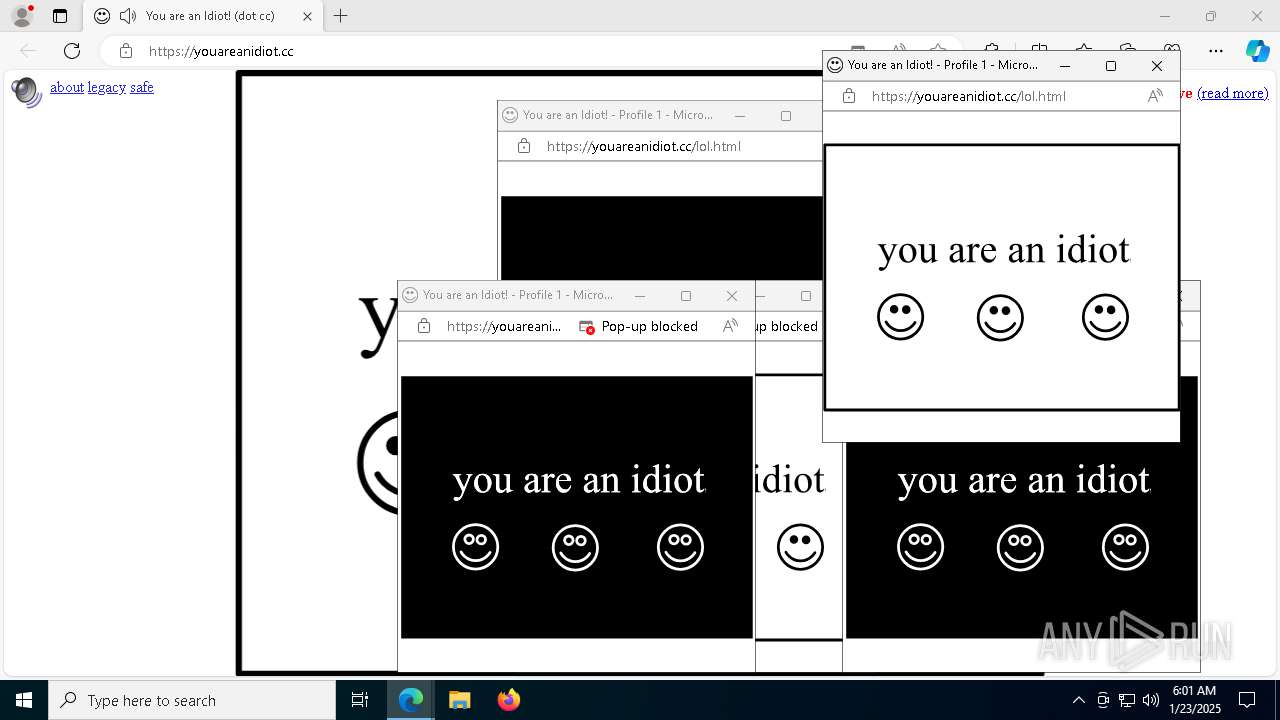Click the speaker image beside the about link
Viewport: 1280px width, 720px height.
[x=27, y=92]
